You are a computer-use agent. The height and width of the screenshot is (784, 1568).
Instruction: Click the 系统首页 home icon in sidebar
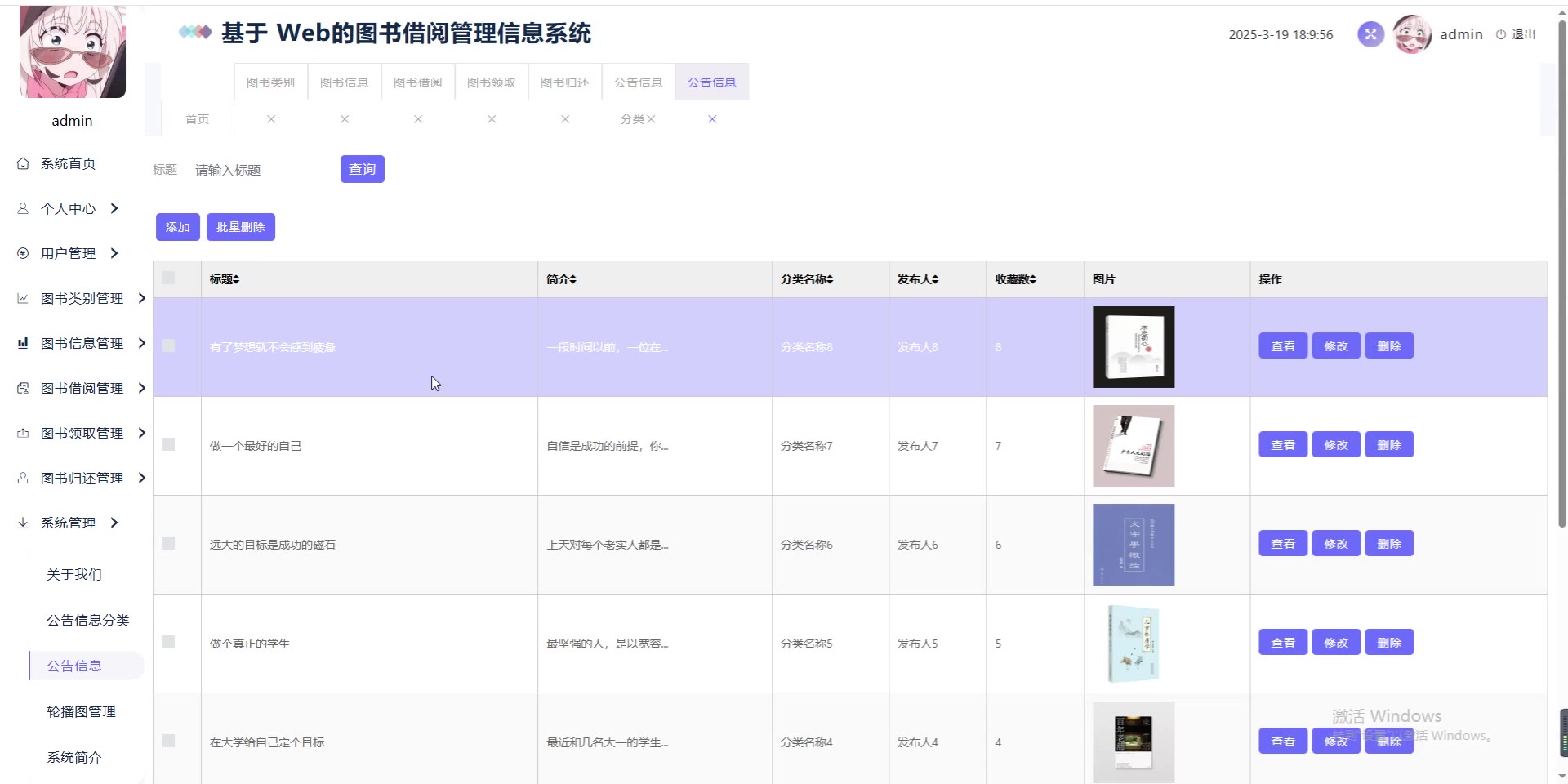pyautogui.click(x=23, y=163)
